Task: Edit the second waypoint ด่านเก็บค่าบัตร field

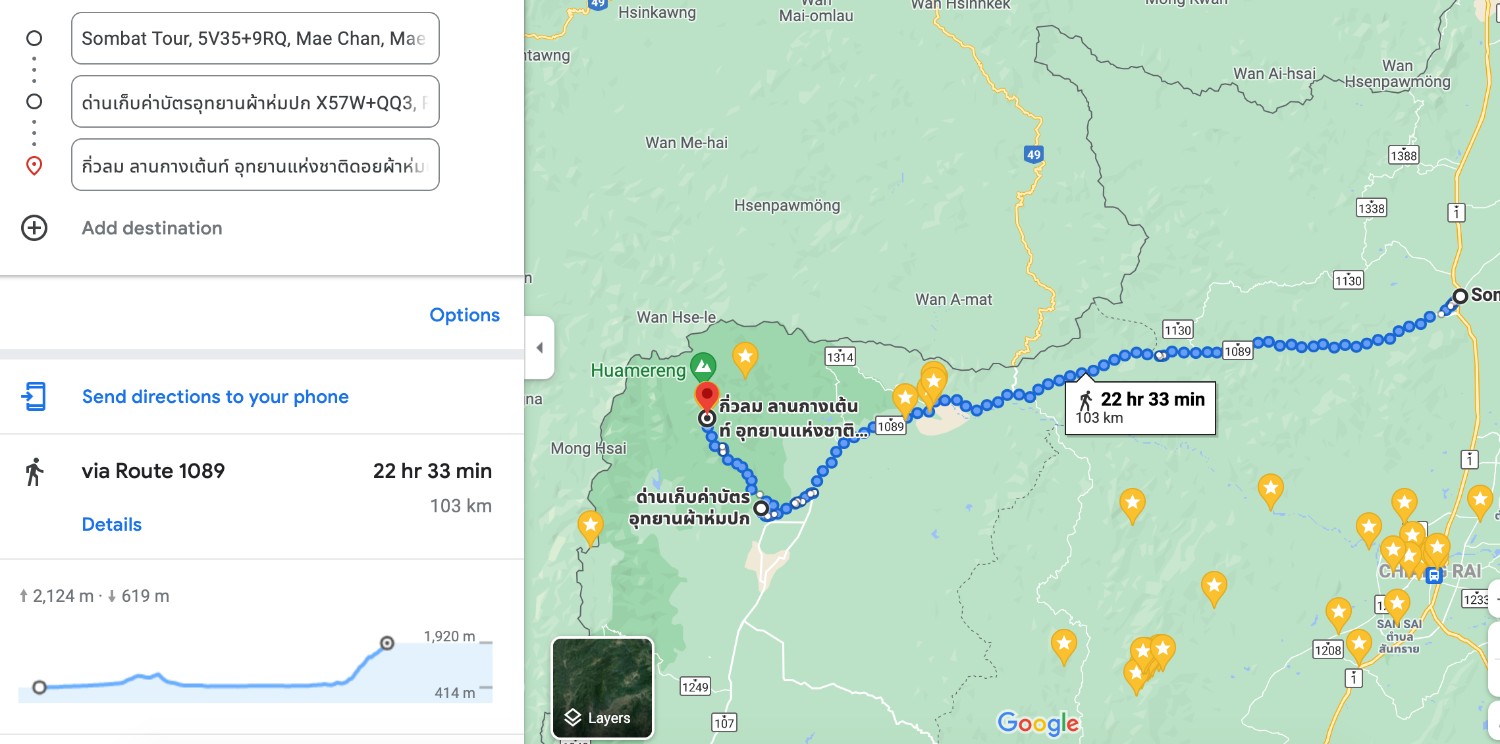Action: tap(255, 102)
